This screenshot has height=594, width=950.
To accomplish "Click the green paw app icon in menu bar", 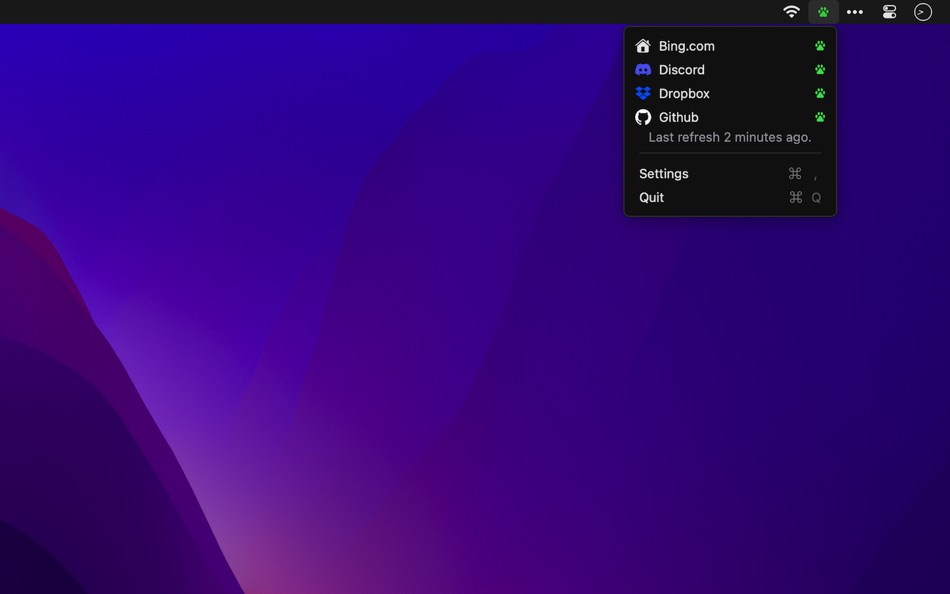I will [x=822, y=11].
